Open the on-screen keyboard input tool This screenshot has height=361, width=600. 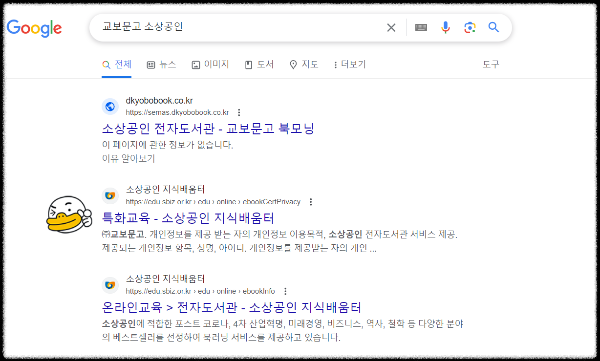point(421,28)
